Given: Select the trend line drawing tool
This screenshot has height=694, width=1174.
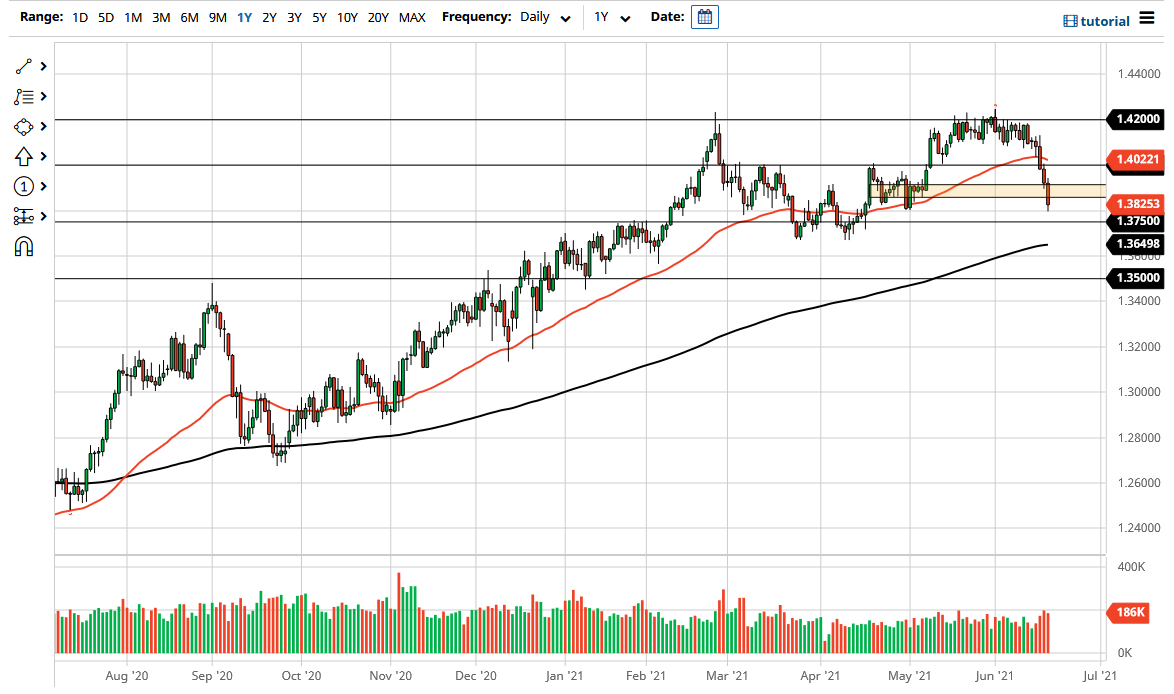Looking at the screenshot, I should tap(24, 66).
